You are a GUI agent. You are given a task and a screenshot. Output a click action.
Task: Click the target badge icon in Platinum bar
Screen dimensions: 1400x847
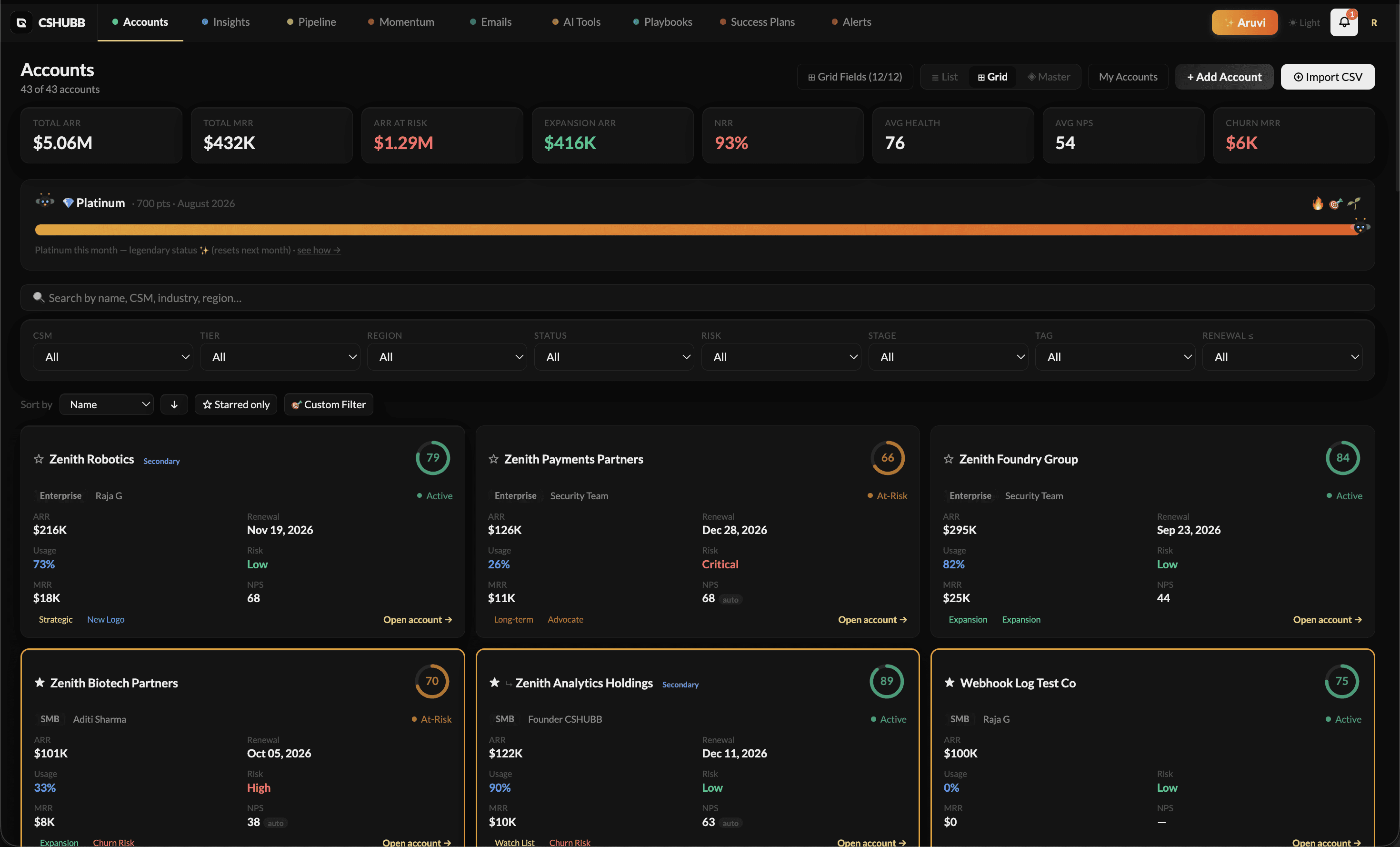pyautogui.click(x=1335, y=203)
